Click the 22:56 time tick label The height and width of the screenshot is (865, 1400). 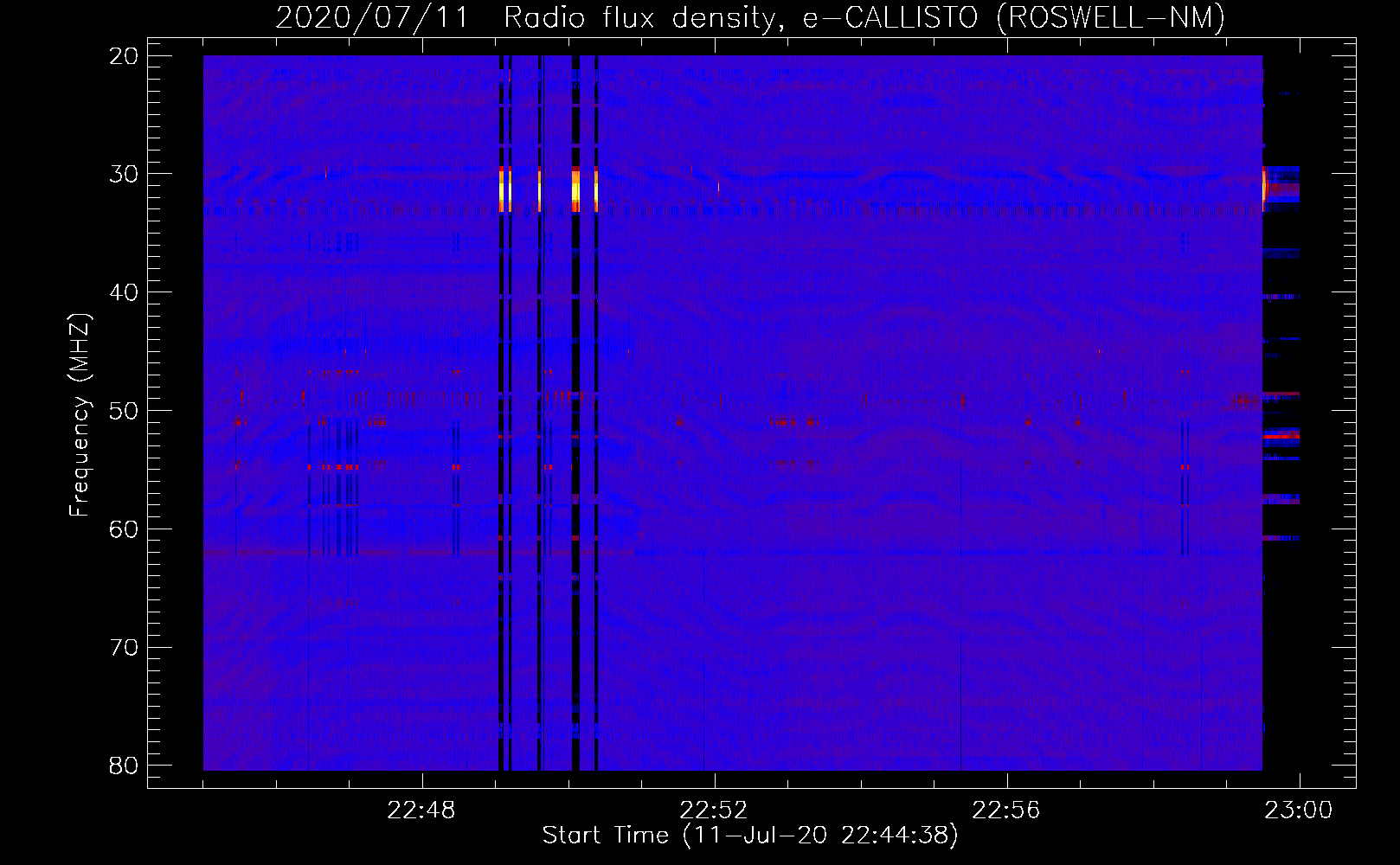[x=1006, y=811]
